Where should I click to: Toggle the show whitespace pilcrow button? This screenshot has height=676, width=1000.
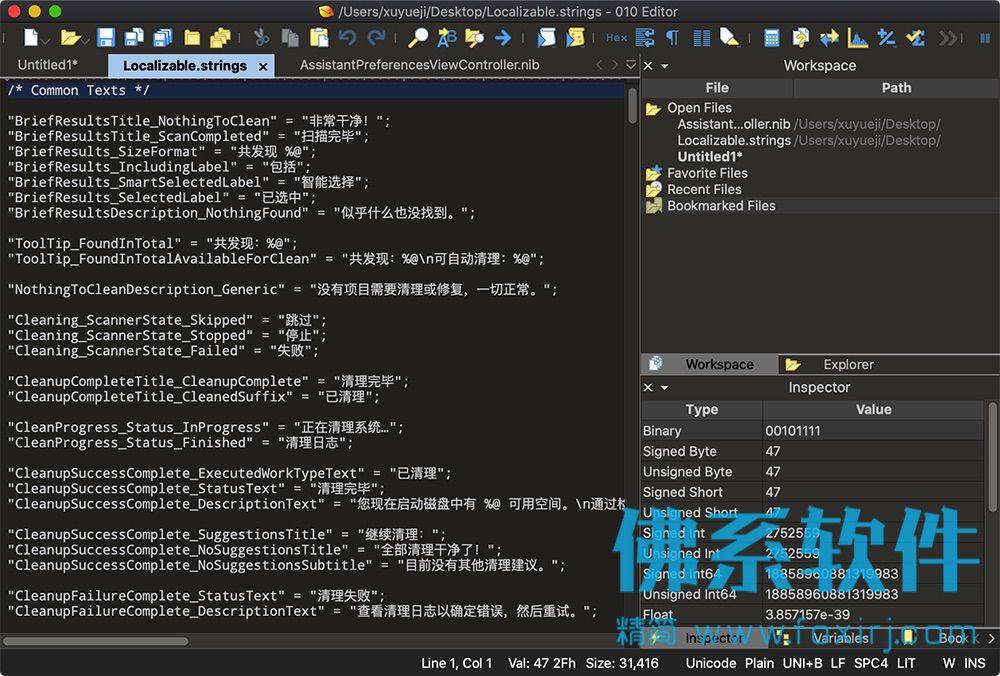coord(672,38)
